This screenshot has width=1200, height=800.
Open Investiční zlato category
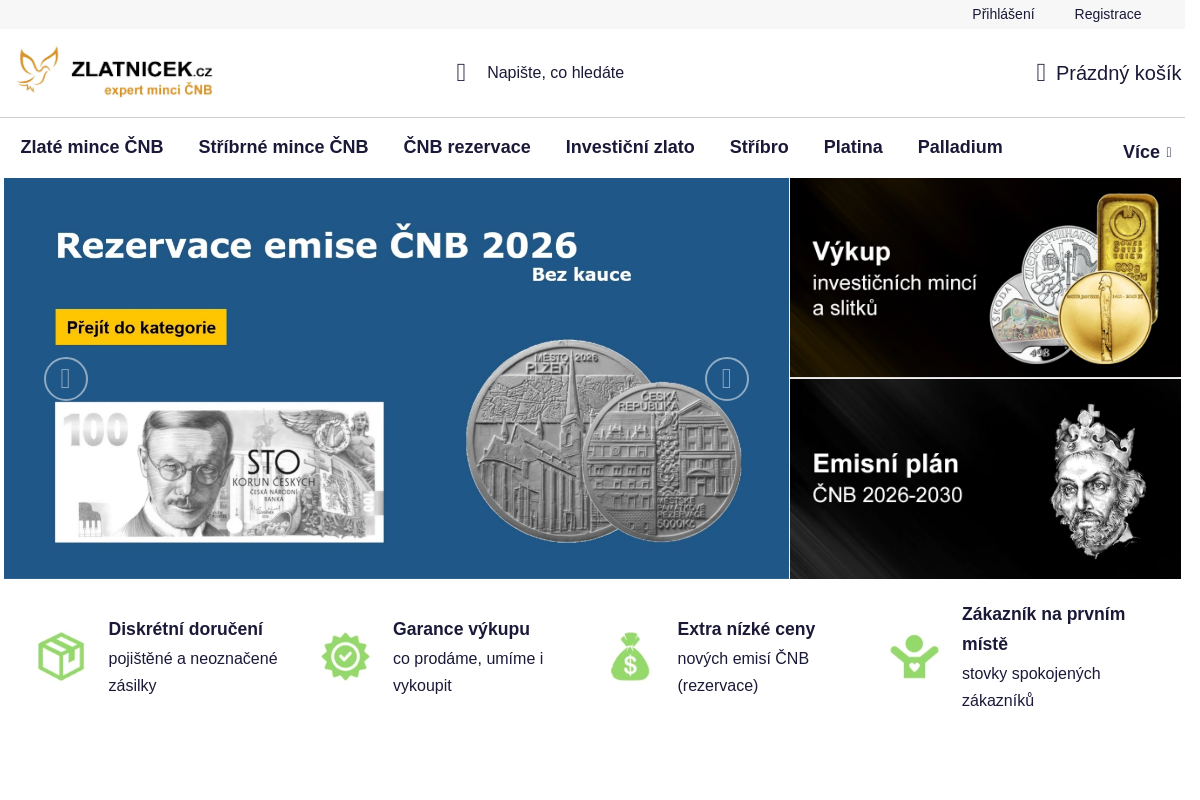pos(630,147)
